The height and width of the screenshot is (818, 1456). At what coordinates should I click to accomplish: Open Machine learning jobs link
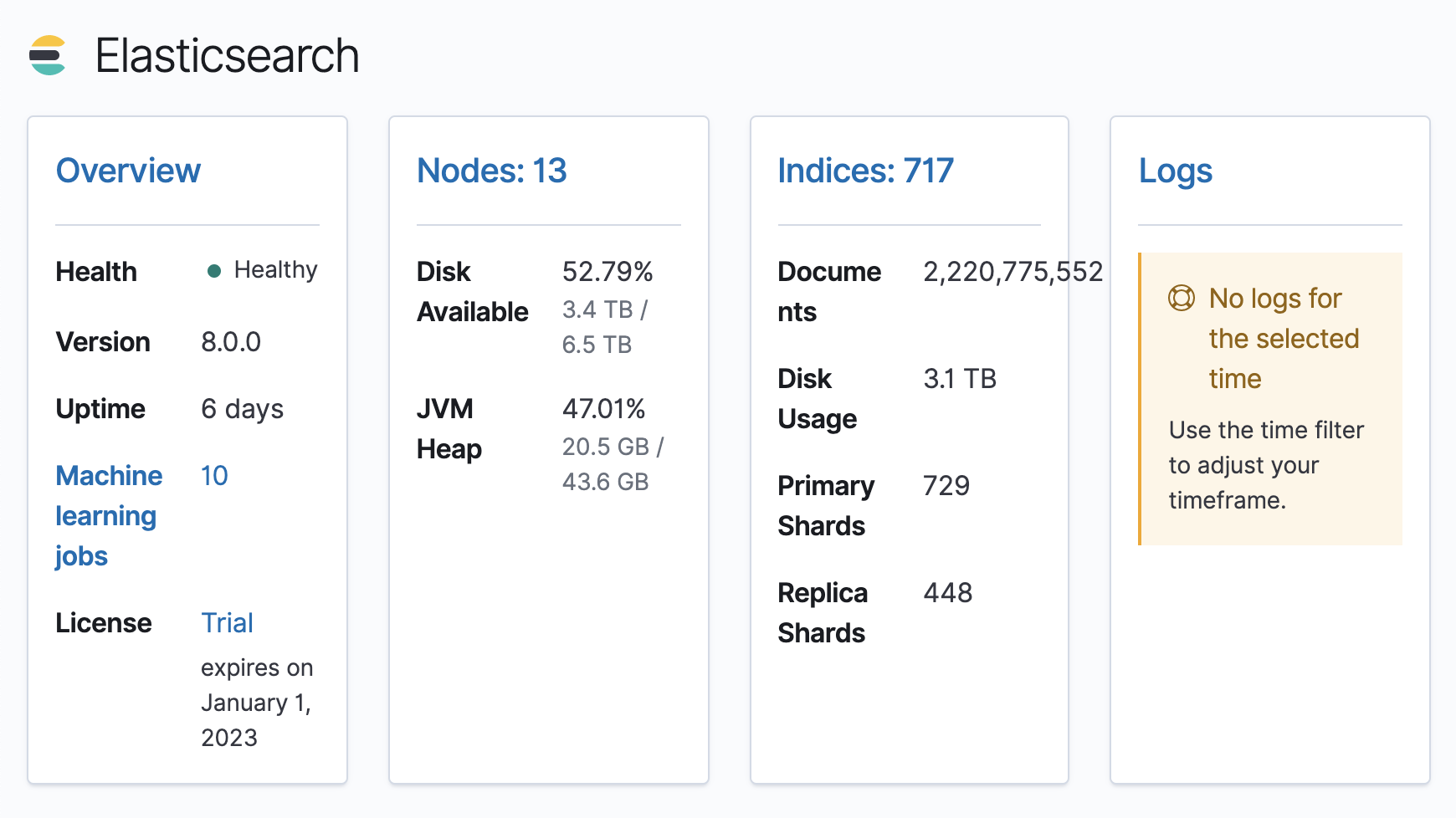(x=109, y=515)
